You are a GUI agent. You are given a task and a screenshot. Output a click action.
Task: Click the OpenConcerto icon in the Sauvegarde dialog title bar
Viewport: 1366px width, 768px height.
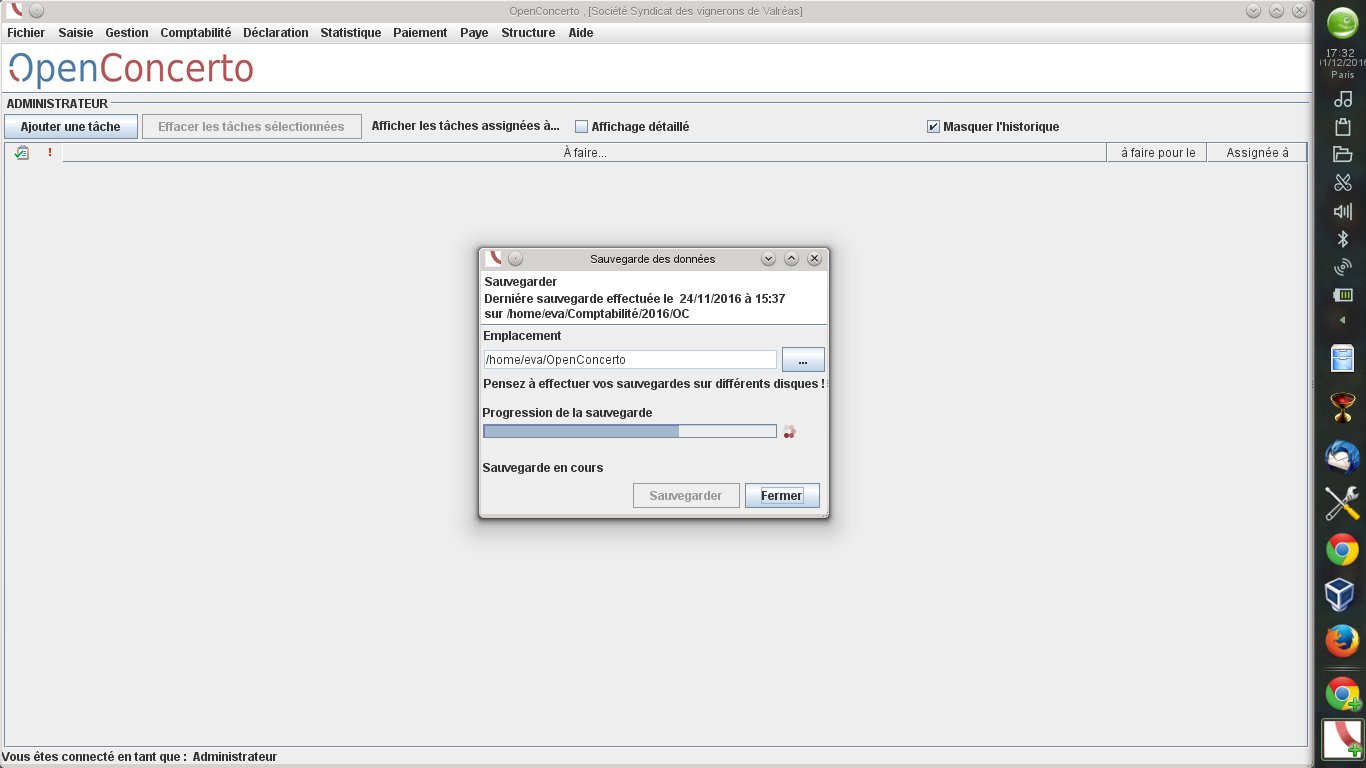click(493, 259)
